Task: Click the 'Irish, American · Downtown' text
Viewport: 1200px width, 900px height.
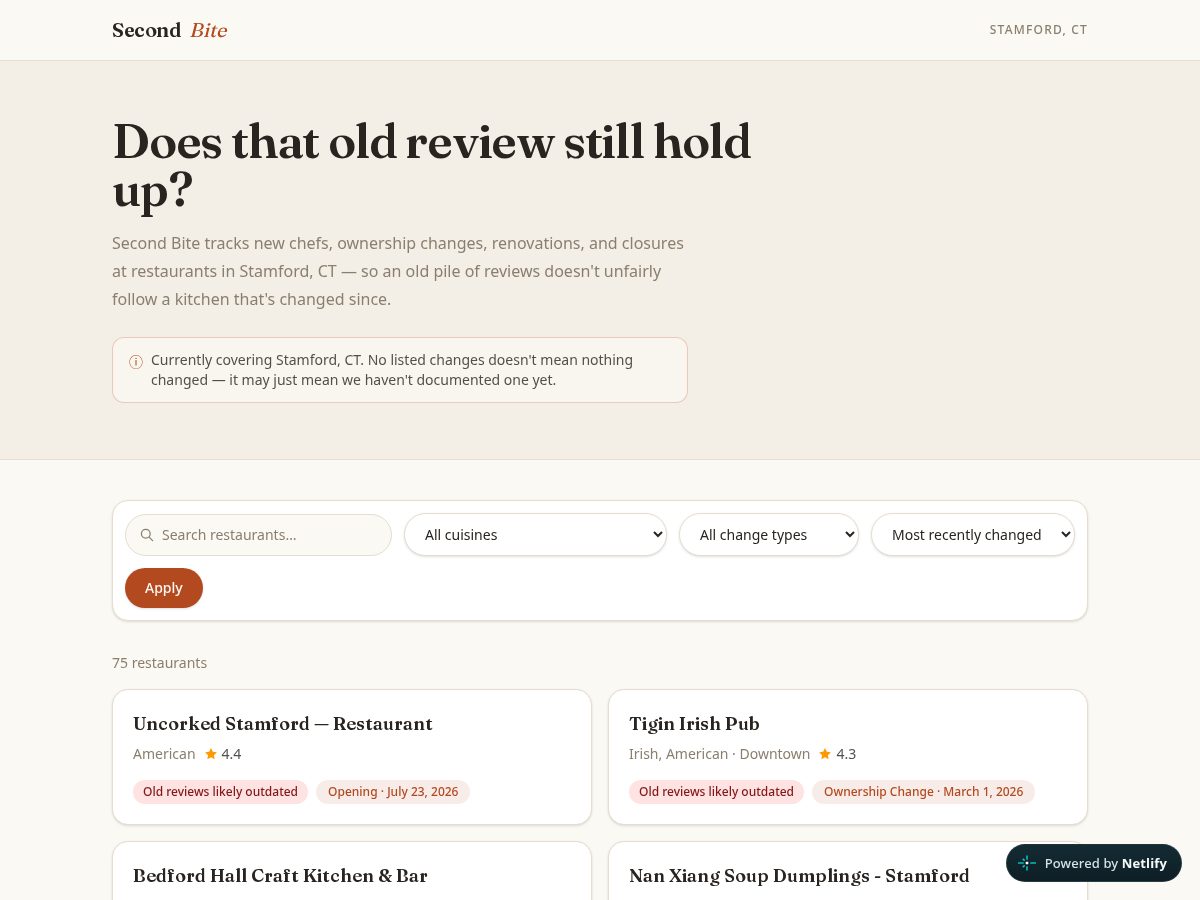Action: click(x=719, y=754)
